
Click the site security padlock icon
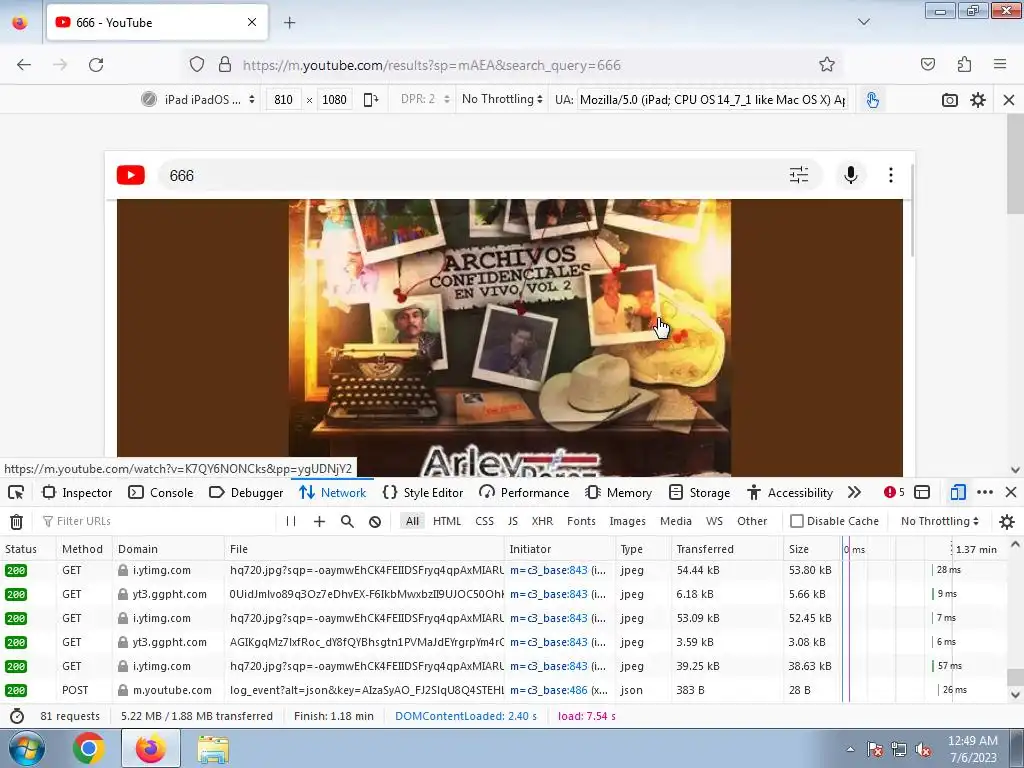[x=225, y=65]
